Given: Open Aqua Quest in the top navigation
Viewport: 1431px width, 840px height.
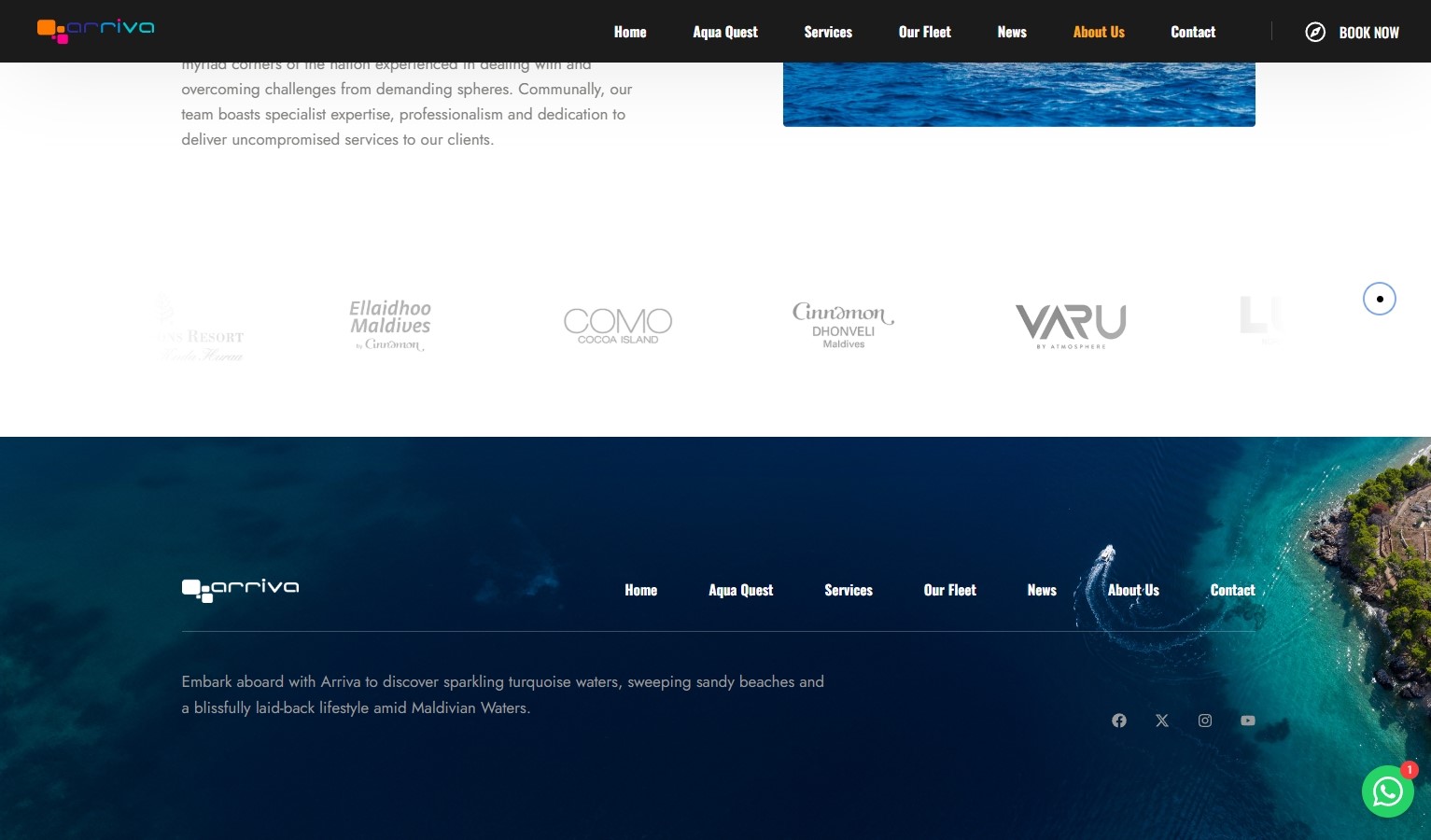Looking at the screenshot, I should (725, 32).
